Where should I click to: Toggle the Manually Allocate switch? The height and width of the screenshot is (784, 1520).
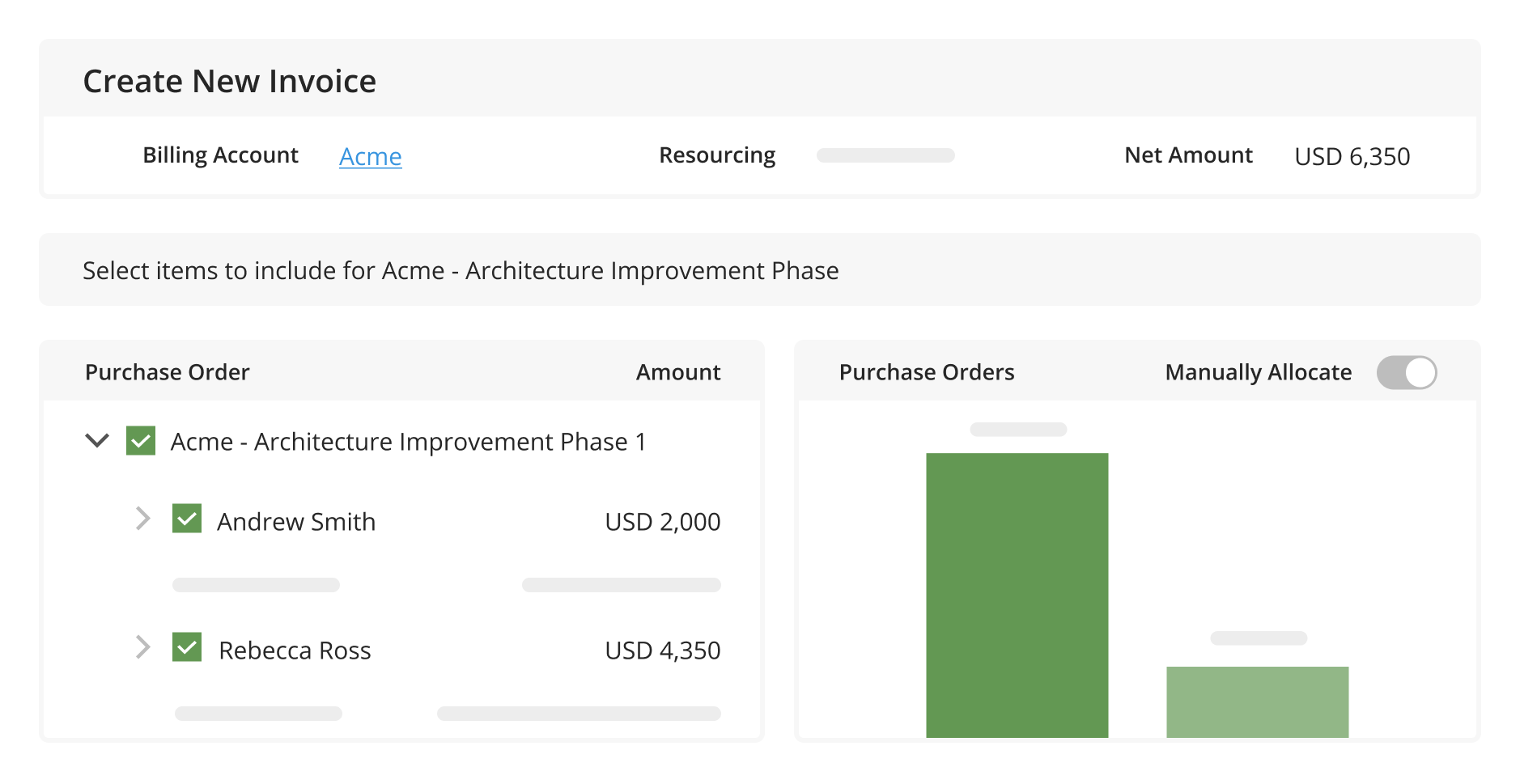click(1407, 372)
